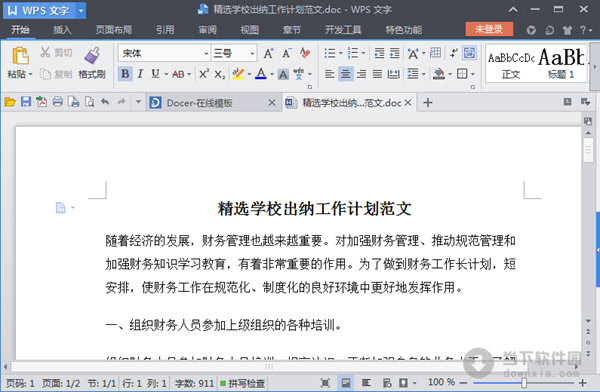Click the zoom slider handle
This screenshot has width=600, height=392.
click(523, 383)
